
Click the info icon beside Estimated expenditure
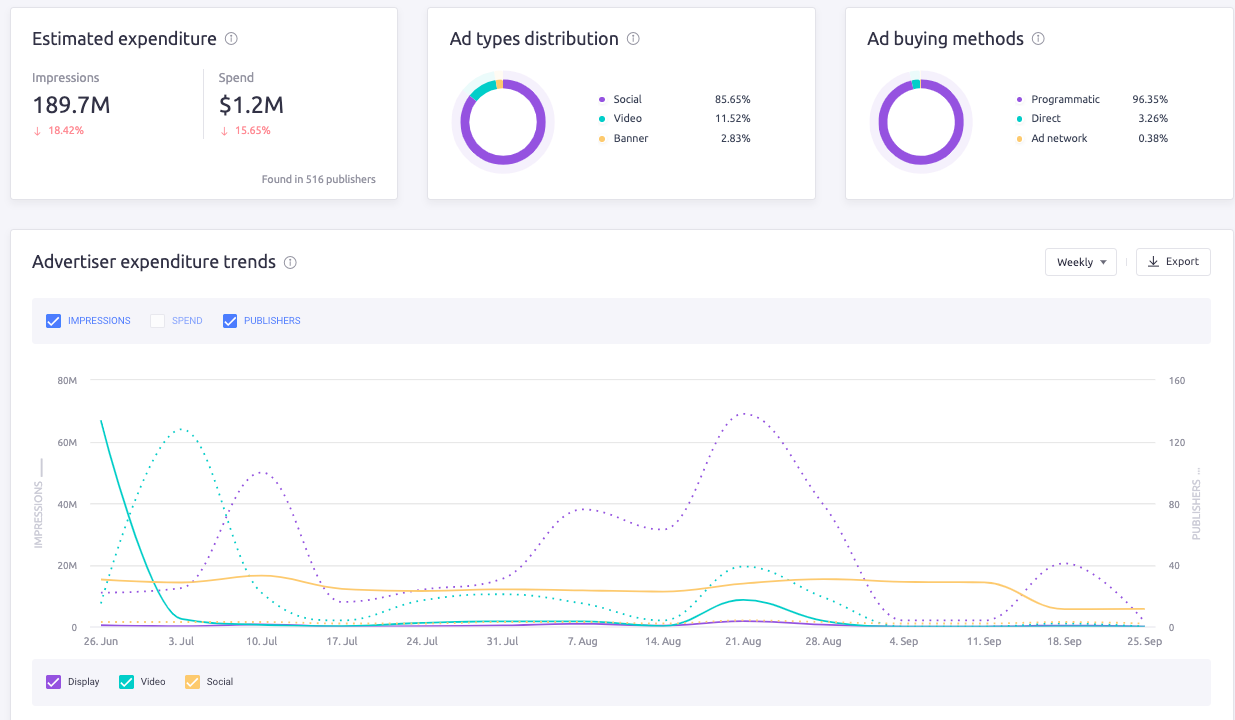(x=230, y=38)
